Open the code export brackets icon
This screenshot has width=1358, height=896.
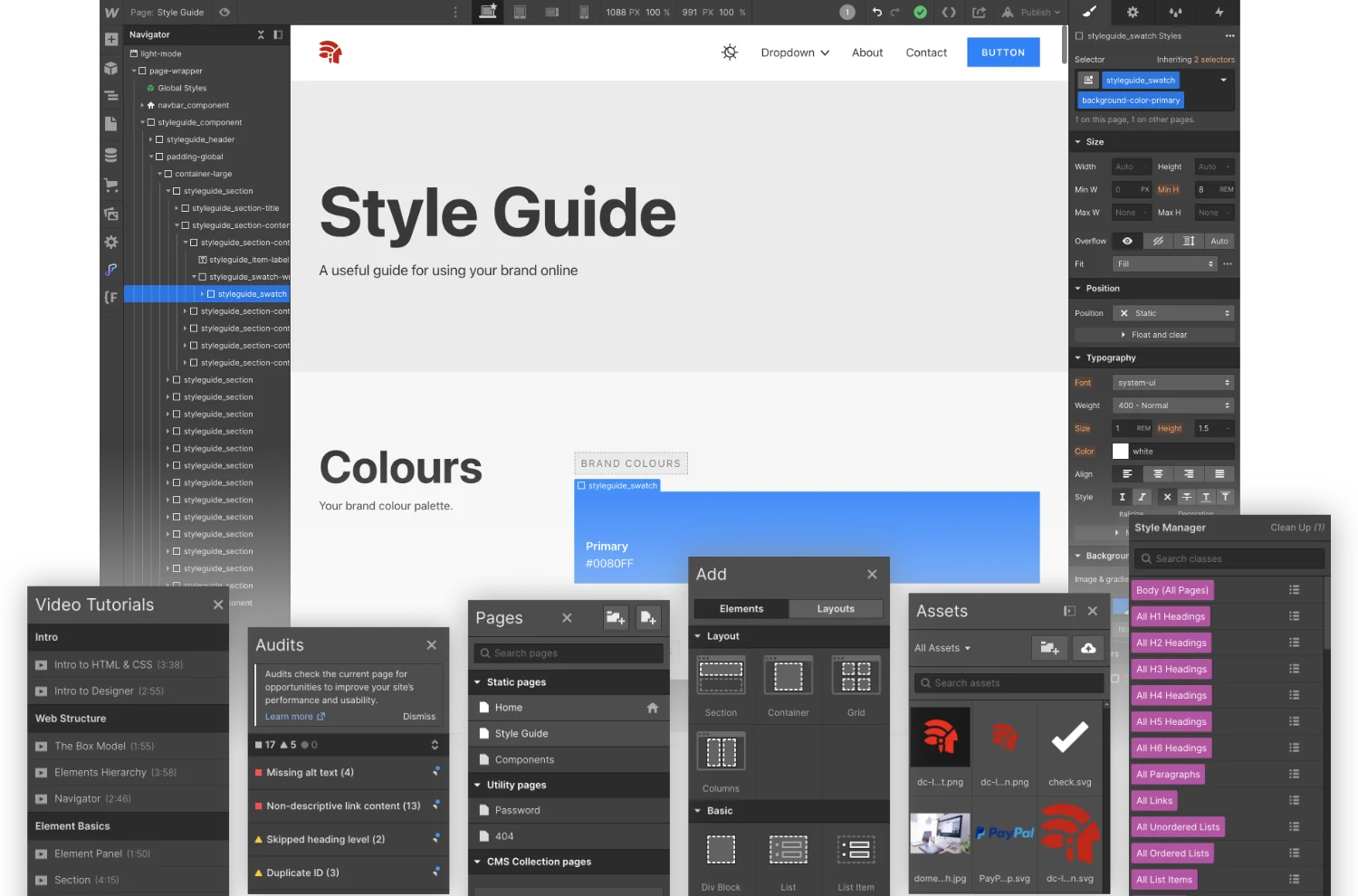(x=949, y=12)
